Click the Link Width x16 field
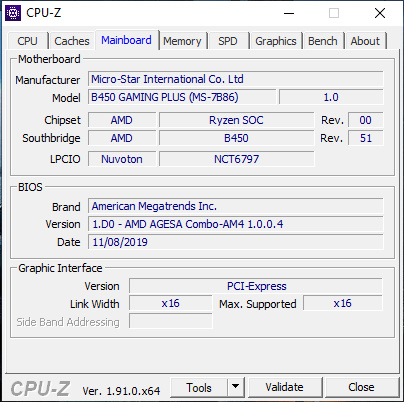 coord(171,303)
